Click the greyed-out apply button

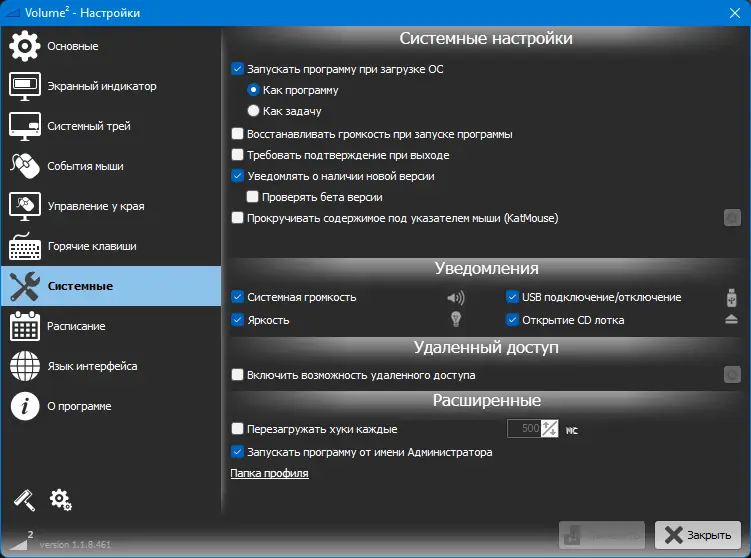tap(602, 535)
